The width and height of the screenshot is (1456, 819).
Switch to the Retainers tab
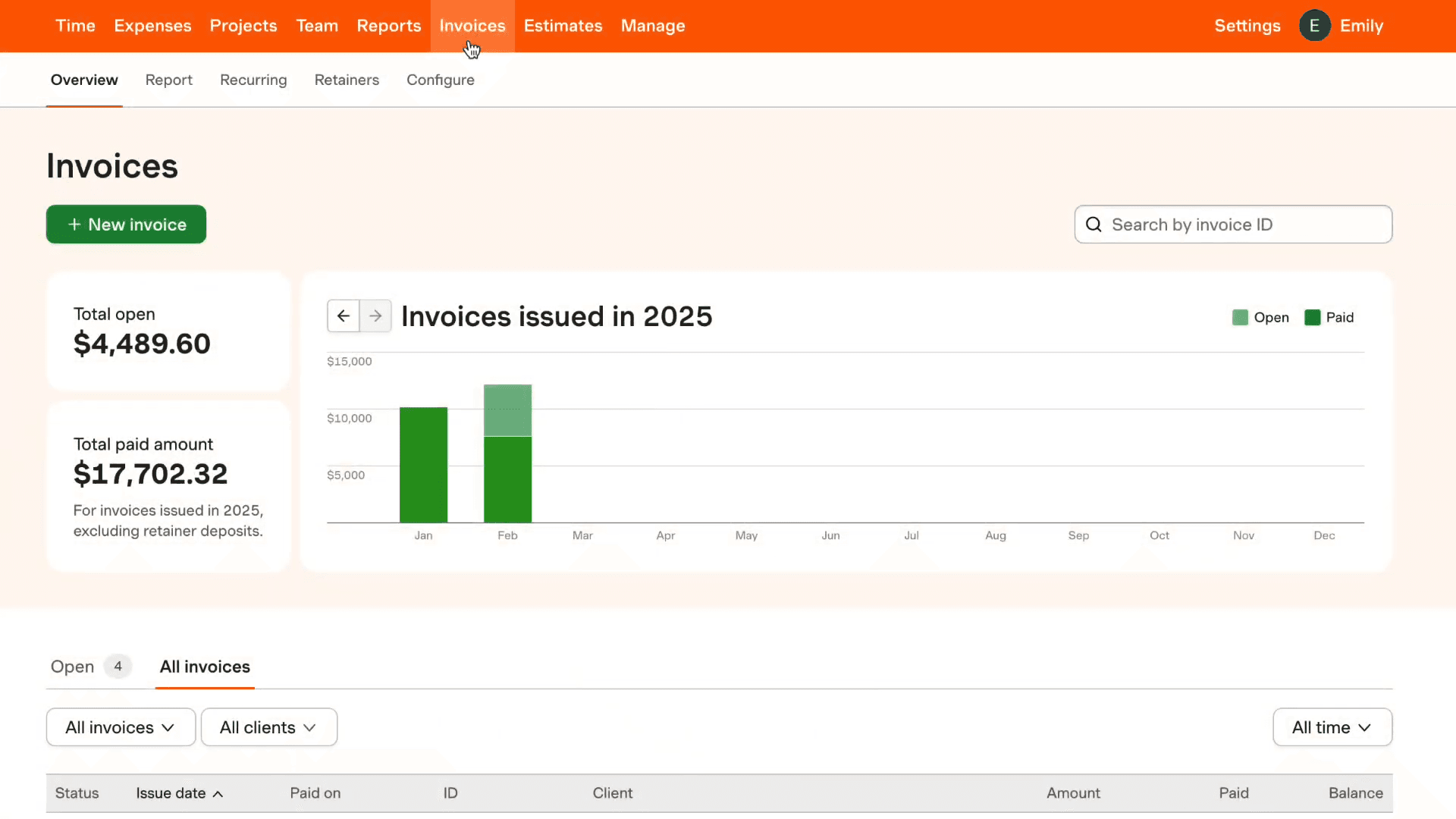pos(347,80)
